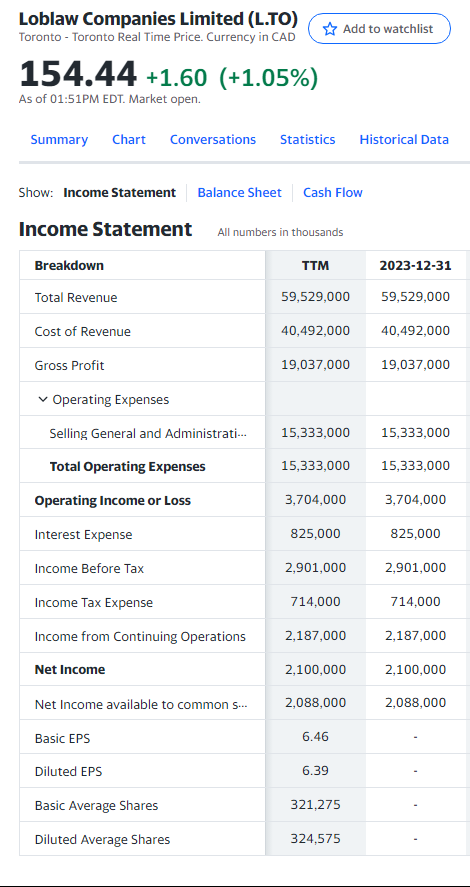Click the 2023-12-31 Cost of Revenue value
Viewport: 470px width, 887px height.
[x=416, y=330]
